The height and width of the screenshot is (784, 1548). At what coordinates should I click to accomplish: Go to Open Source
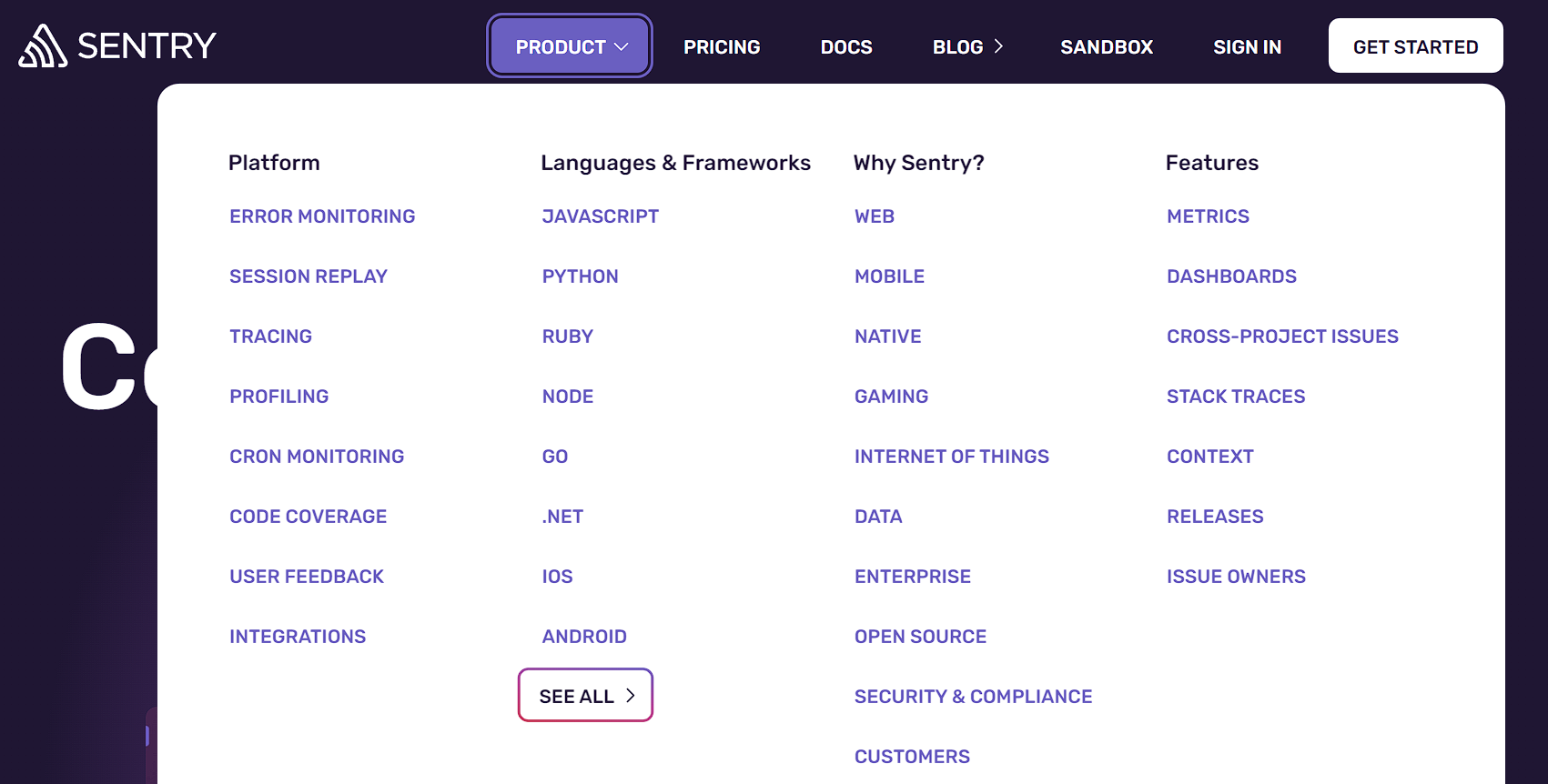tap(921, 637)
